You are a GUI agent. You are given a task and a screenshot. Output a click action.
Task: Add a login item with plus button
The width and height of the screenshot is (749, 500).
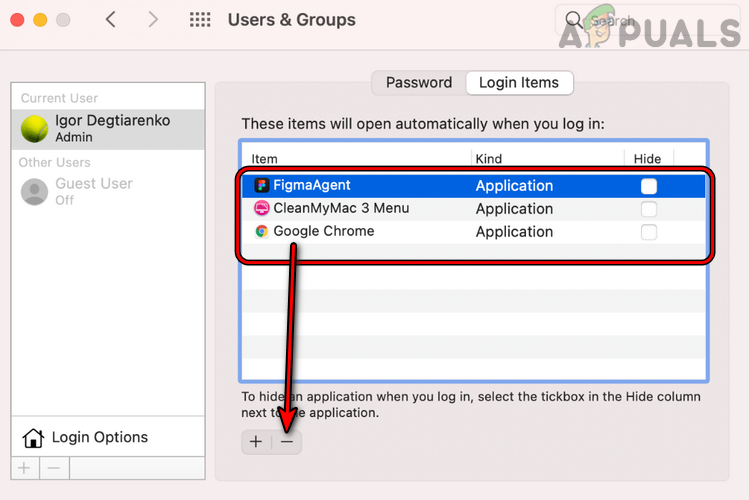[x=256, y=442]
